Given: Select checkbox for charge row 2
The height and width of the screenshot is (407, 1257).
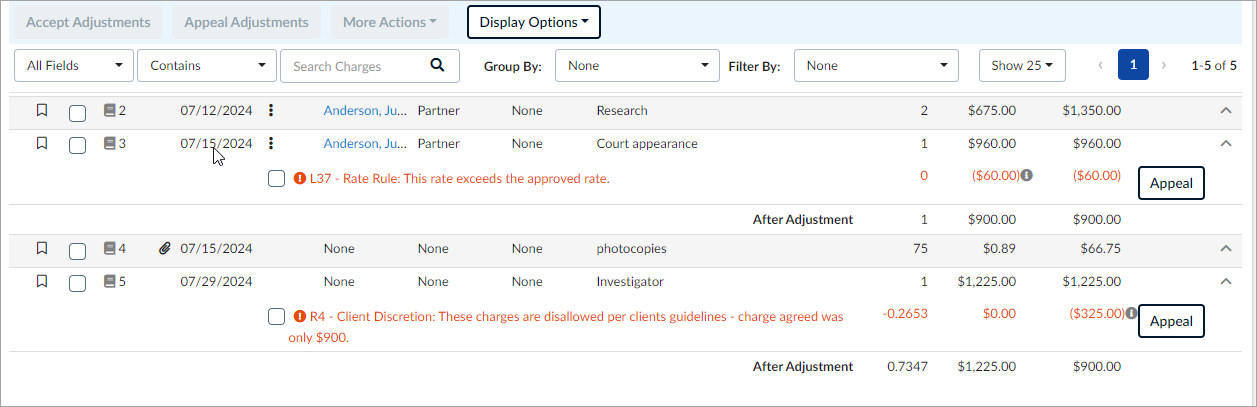Looking at the screenshot, I should pyautogui.click(x=77, y=112).
